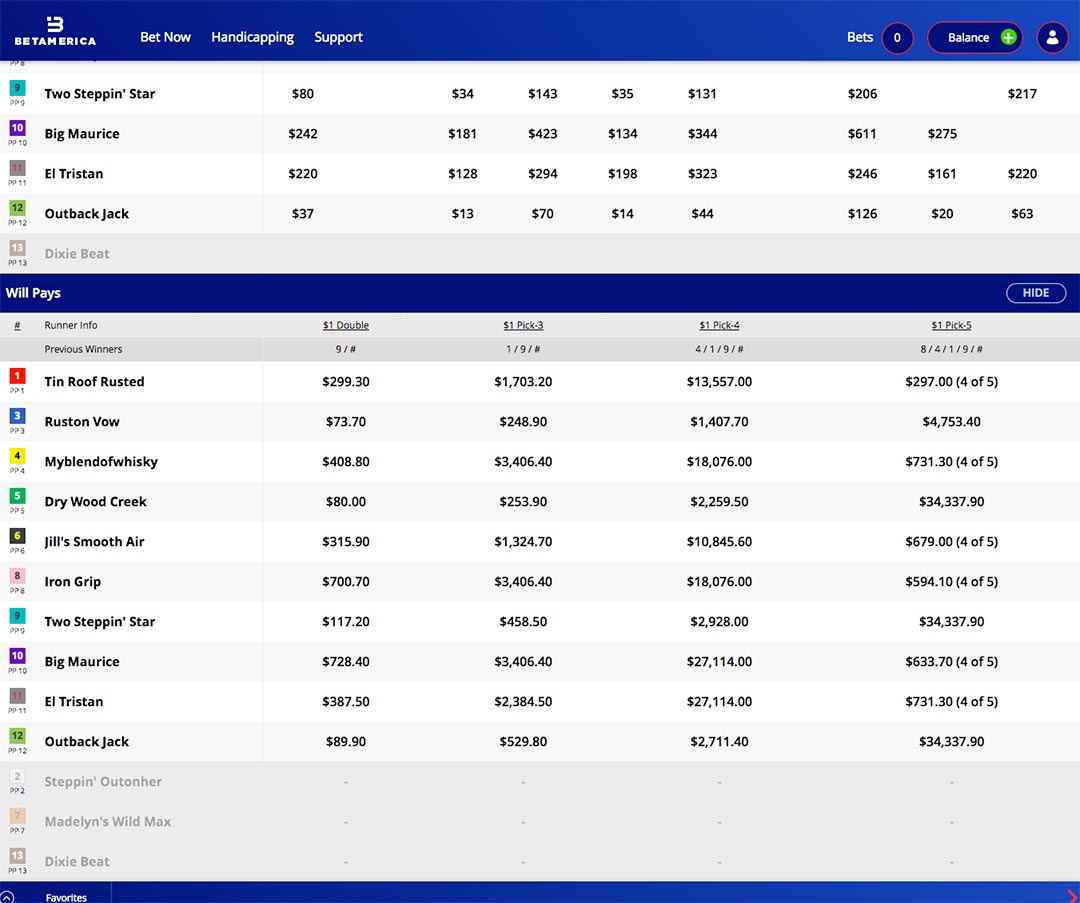Click the blue number 3 badge for Ruston Vow
Screen dimensions: 1080x903
(17, 417)
